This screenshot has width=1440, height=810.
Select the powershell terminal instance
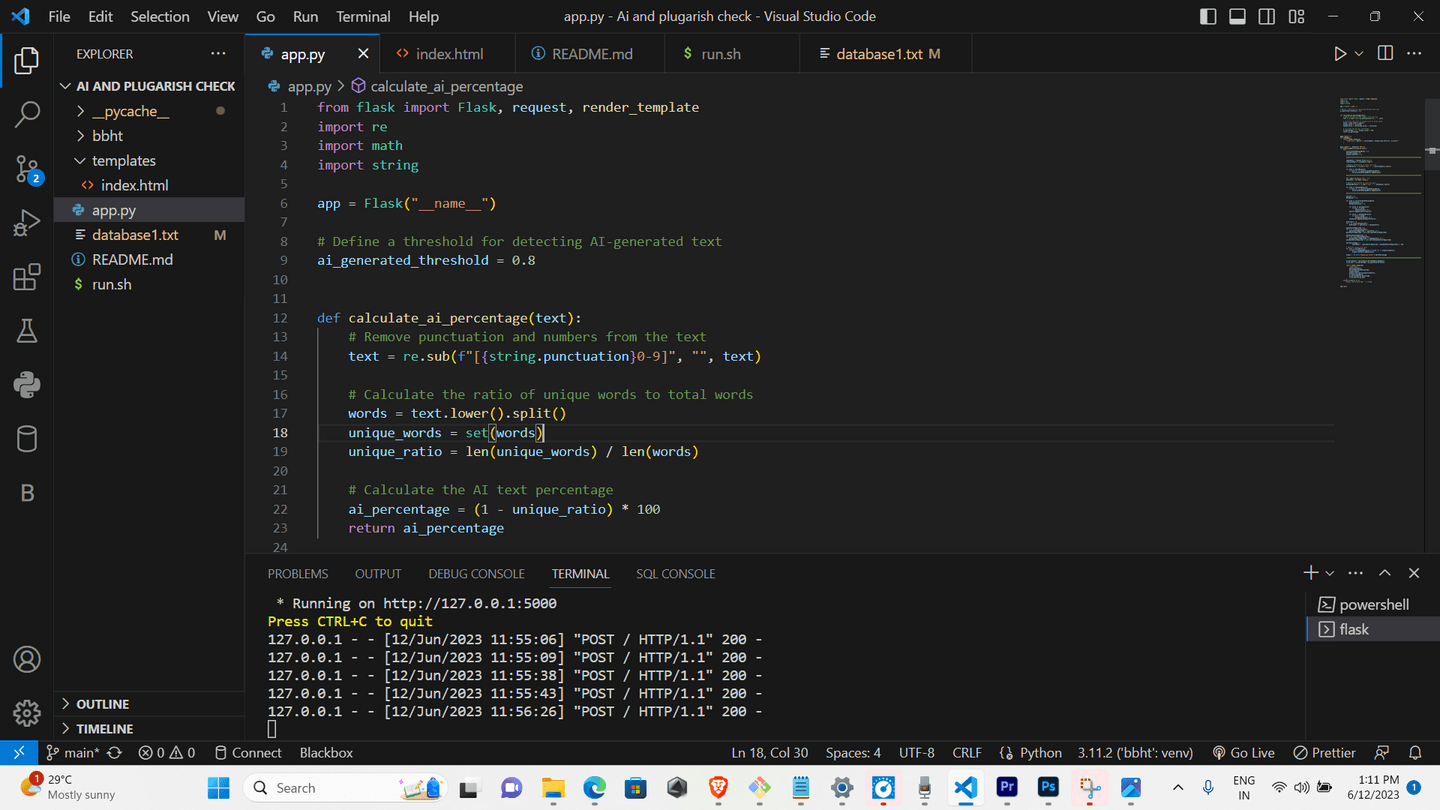1372,605
